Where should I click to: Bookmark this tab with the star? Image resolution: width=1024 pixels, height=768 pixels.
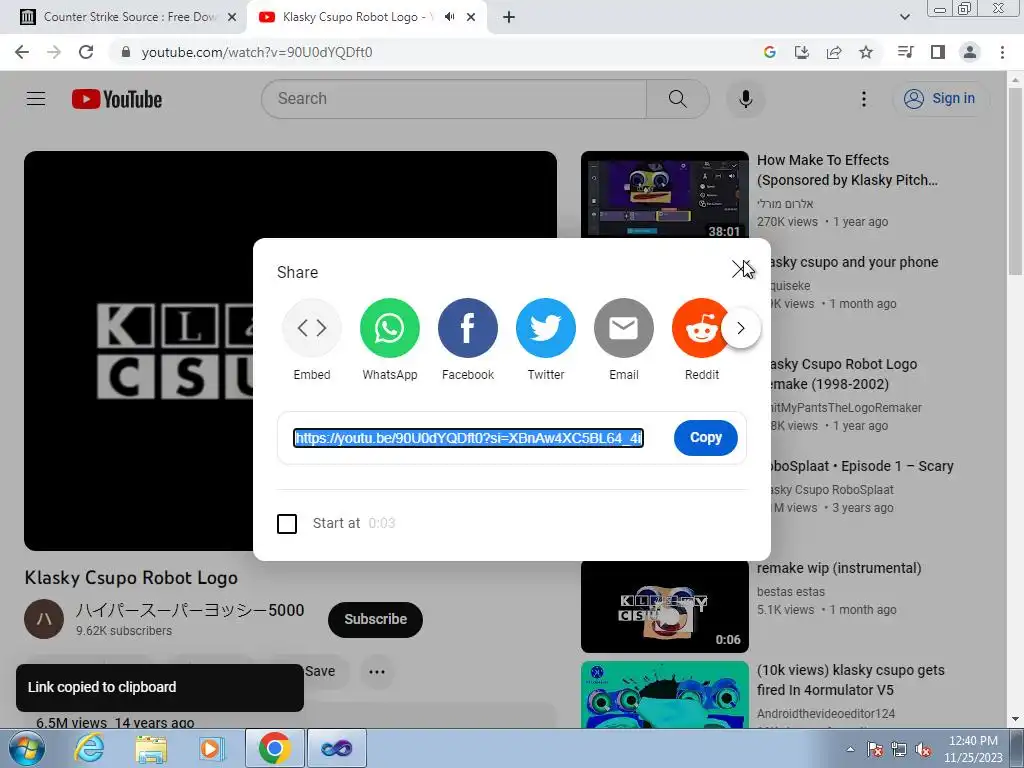[x=866, y=52]
